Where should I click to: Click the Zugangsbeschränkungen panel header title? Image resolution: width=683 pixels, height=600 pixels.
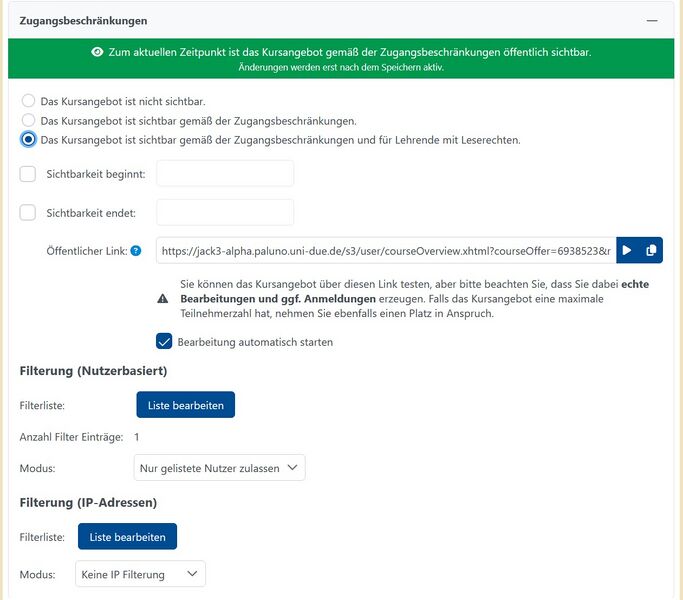pyautogui.click(x=84, y=20)
